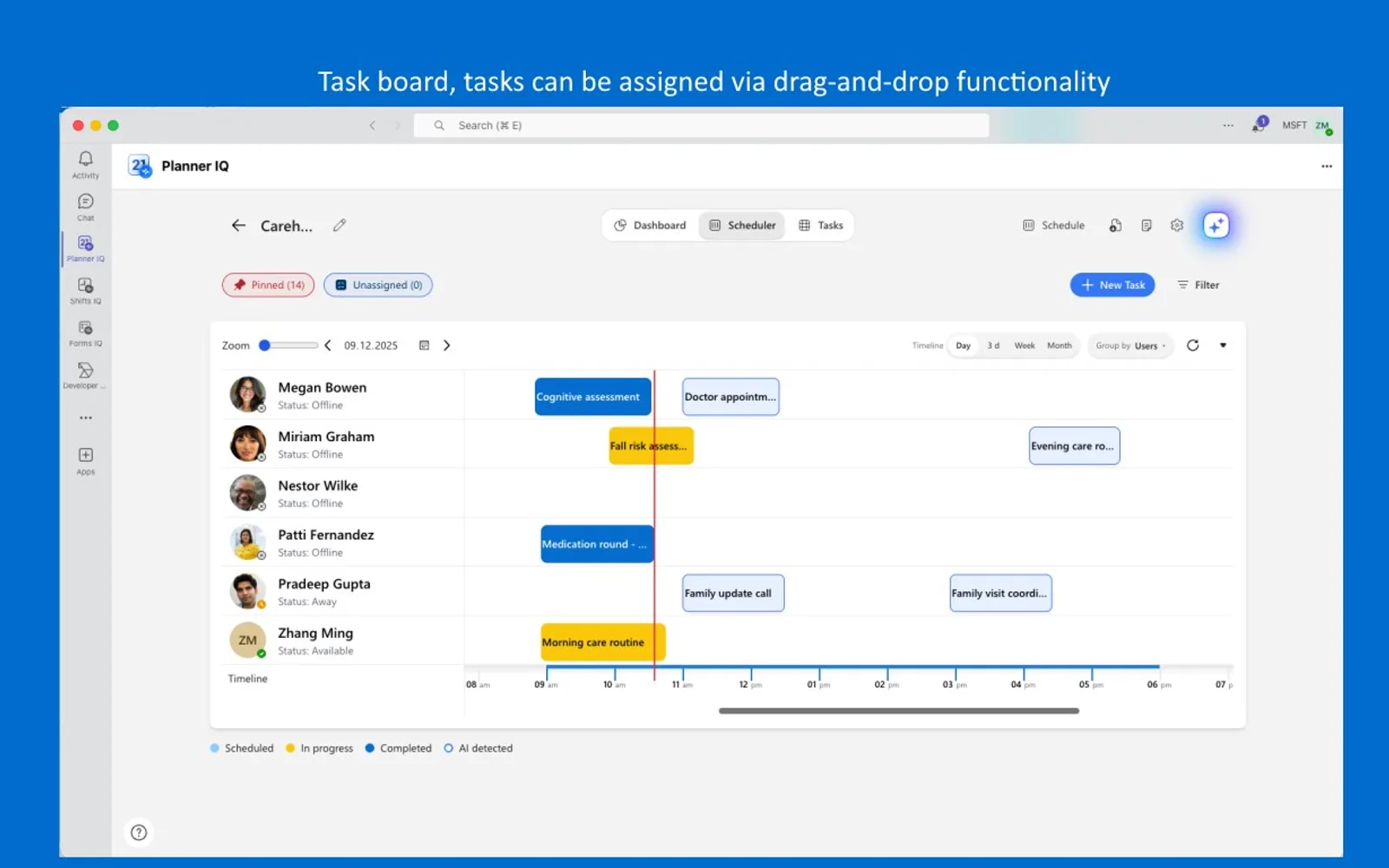Viewport: 1389px width, 868px height.
Task: Click the pencil edit name icon
Action: pos(339,225)
